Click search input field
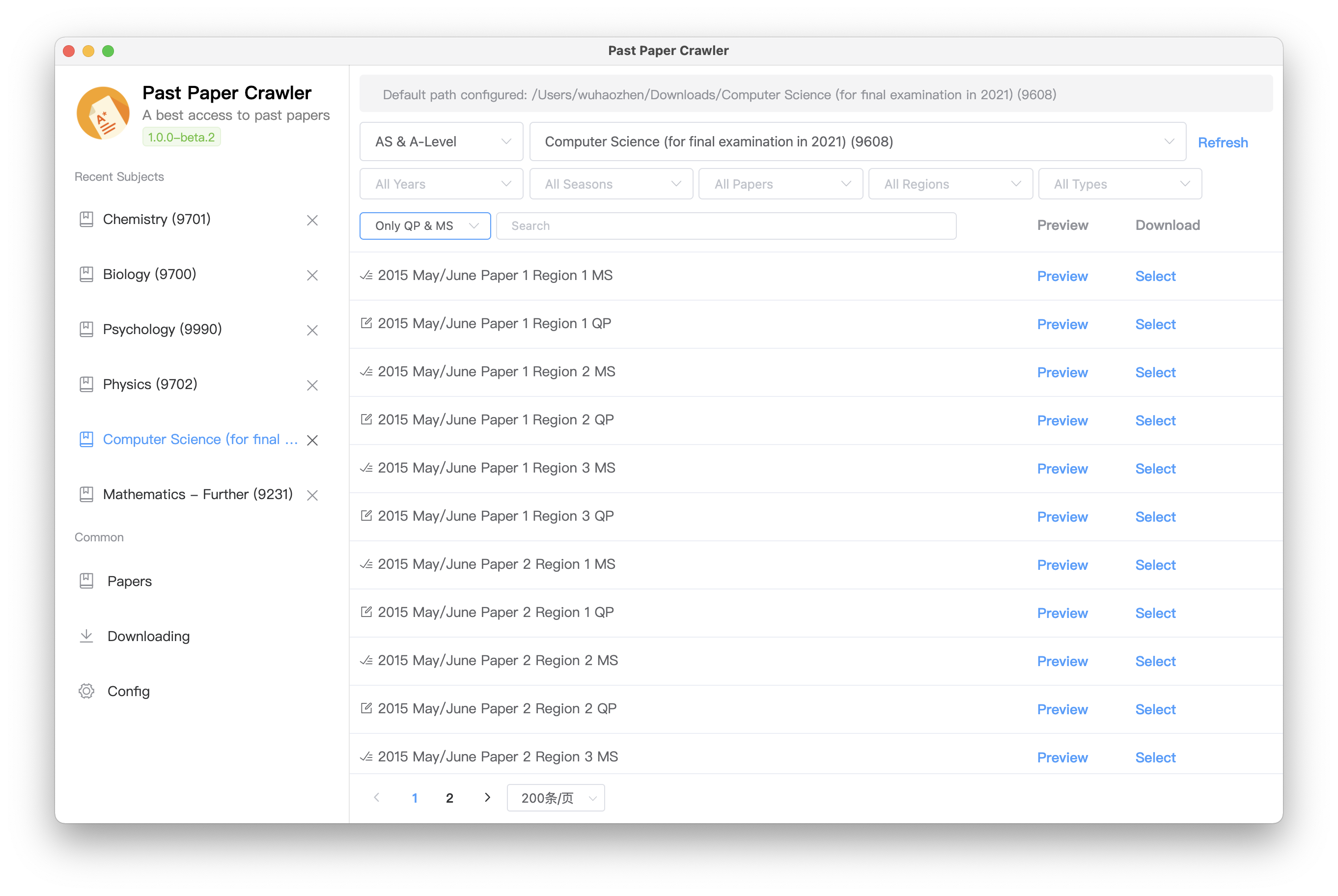1338x896 pixels. click(715, 225)
